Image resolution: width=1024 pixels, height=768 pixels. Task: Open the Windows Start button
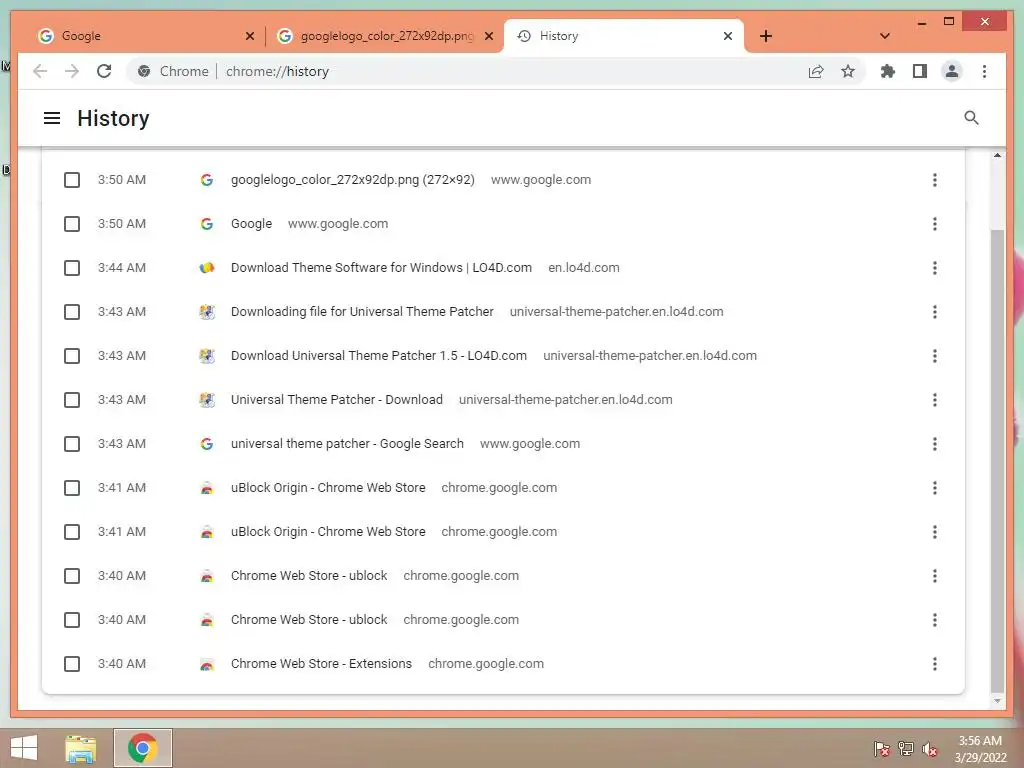[x=24, y=748]
